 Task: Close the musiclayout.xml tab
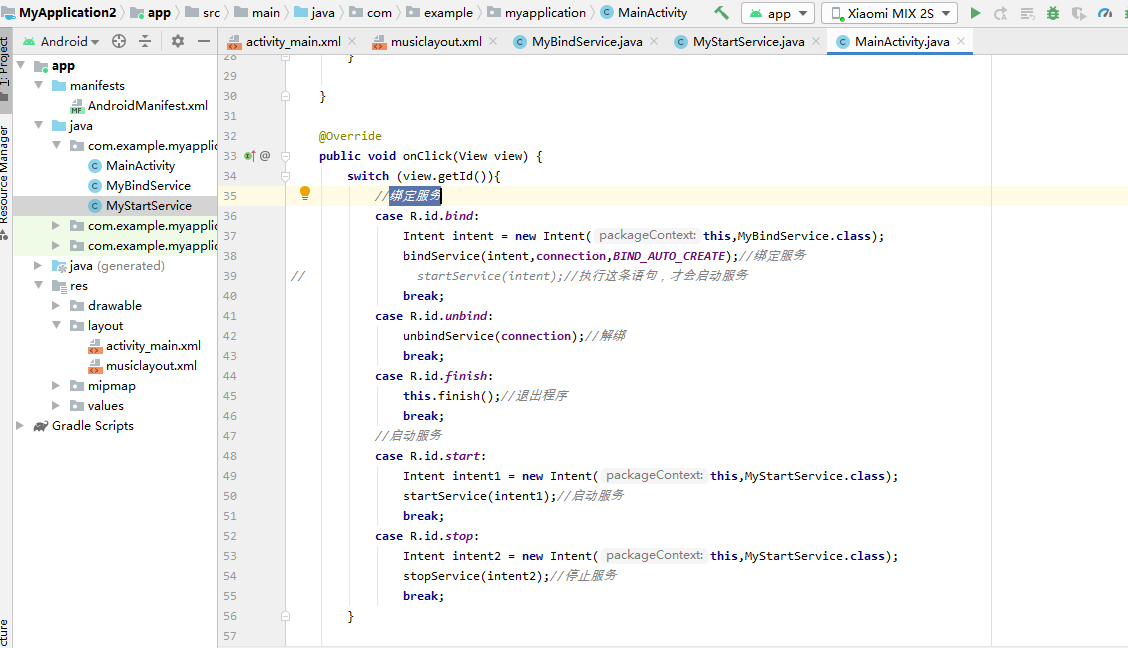point(493,42)
